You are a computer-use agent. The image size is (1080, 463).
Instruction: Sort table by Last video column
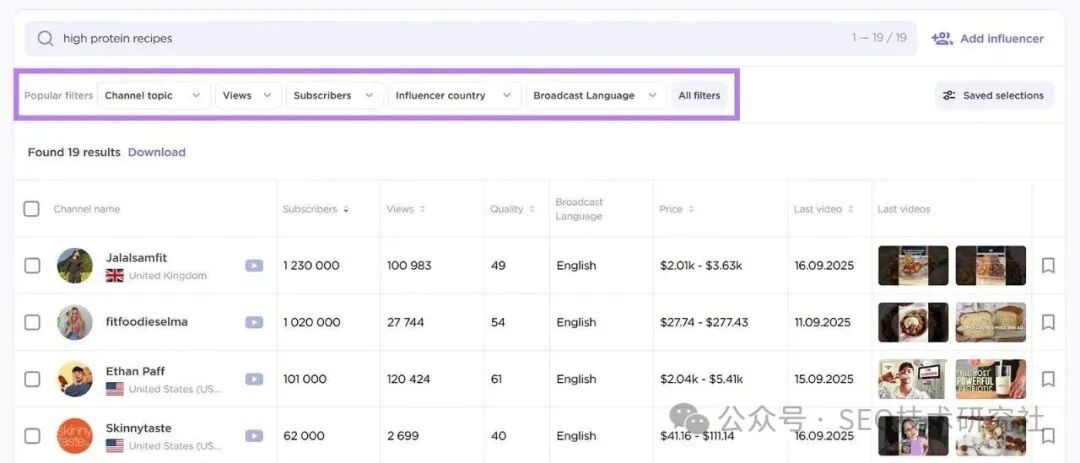(823, 209)
